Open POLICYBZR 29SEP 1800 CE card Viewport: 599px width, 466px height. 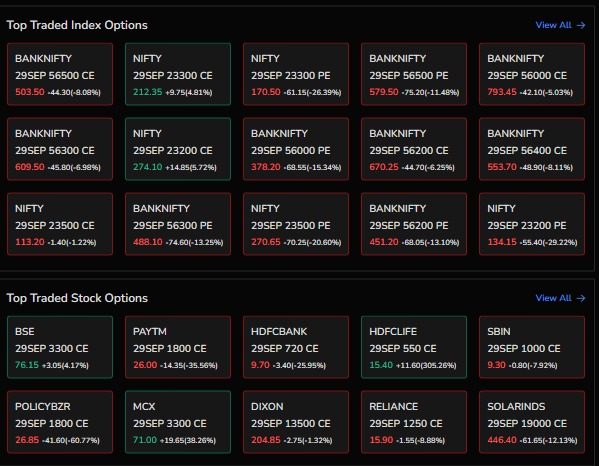(x=60, y=422)
